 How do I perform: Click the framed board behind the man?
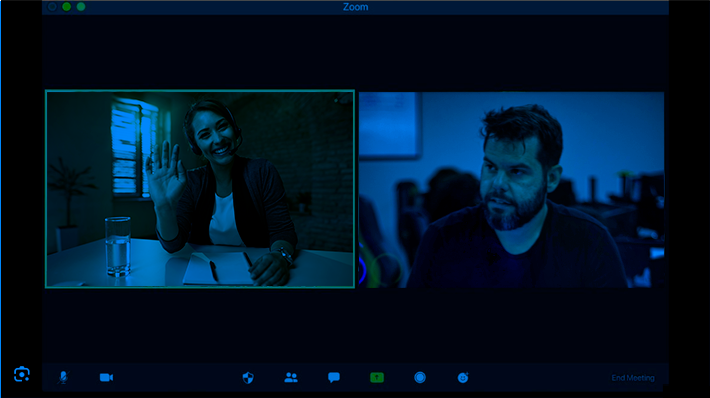pyautogui.click(x=390, y=125)
